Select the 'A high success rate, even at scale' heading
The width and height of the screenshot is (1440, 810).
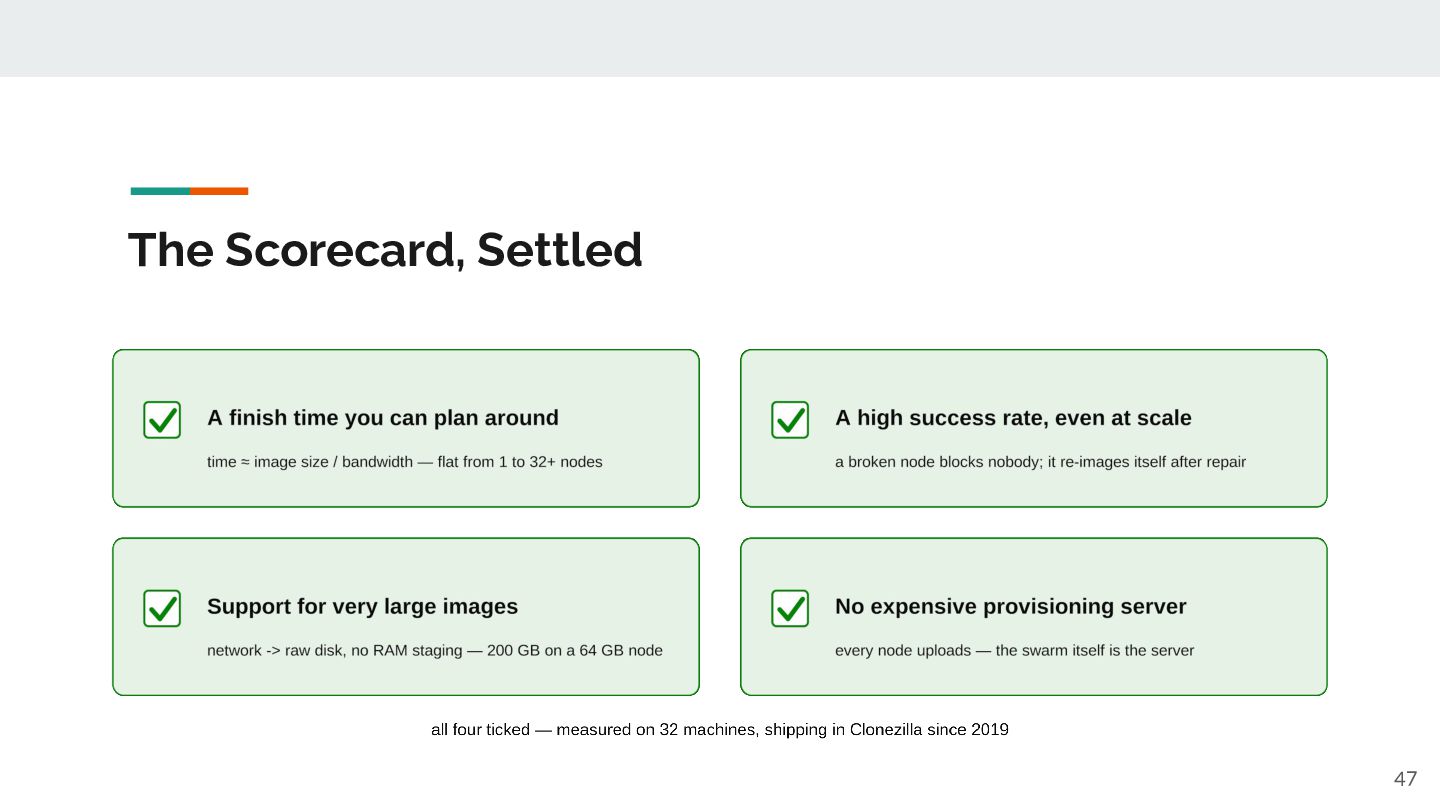pyautogui.click(x=1013, y=418)
